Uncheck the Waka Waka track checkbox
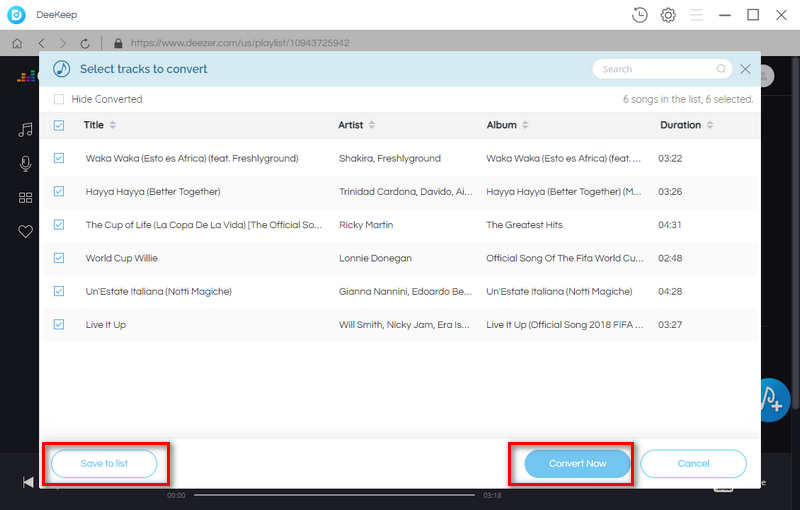The width and height of the screenshot is (800, 510). tap(59, 158)
